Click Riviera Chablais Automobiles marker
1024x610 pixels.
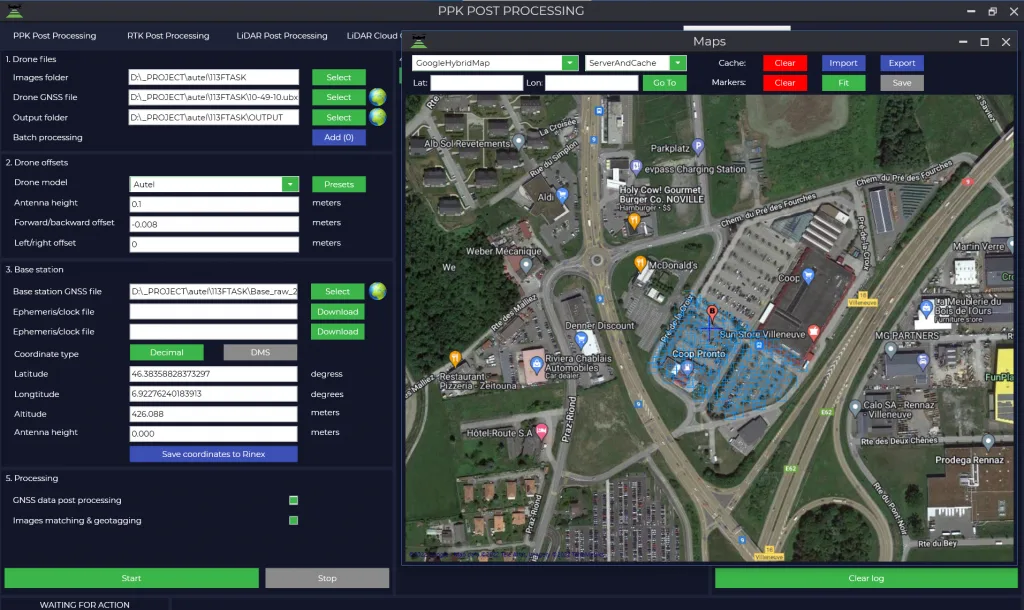[x=536, y=364]
